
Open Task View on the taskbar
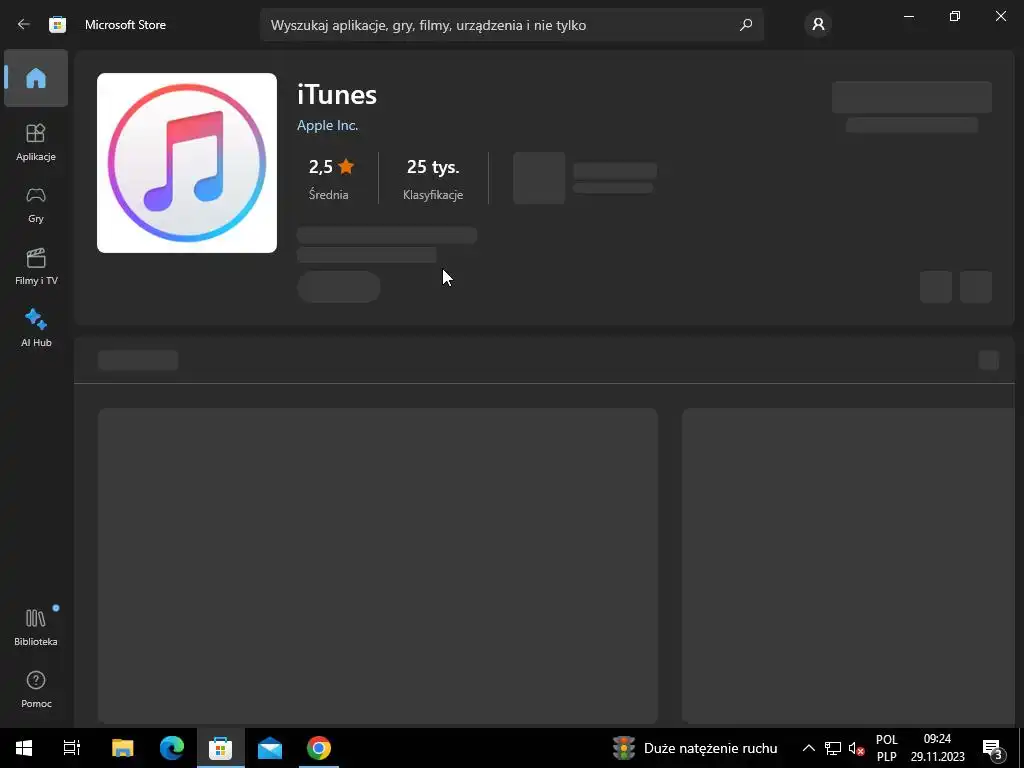(x=72, y=748)
